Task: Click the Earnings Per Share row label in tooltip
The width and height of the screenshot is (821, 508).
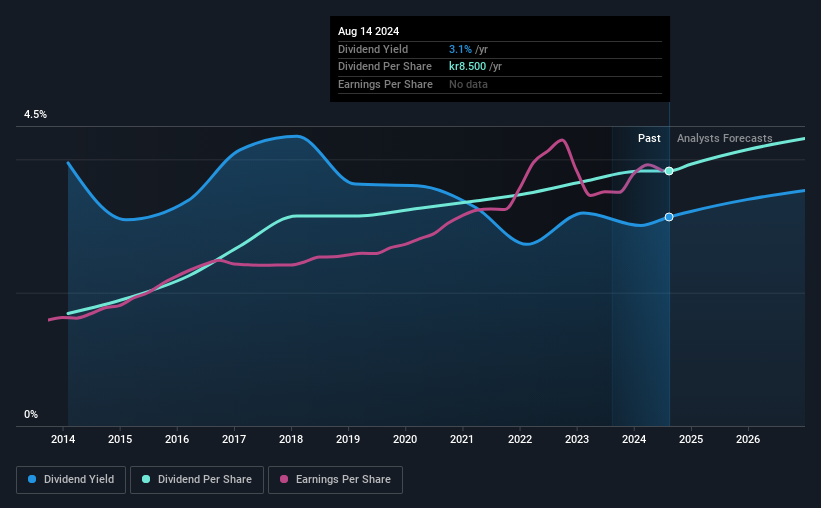Action: tap(385, 84)
